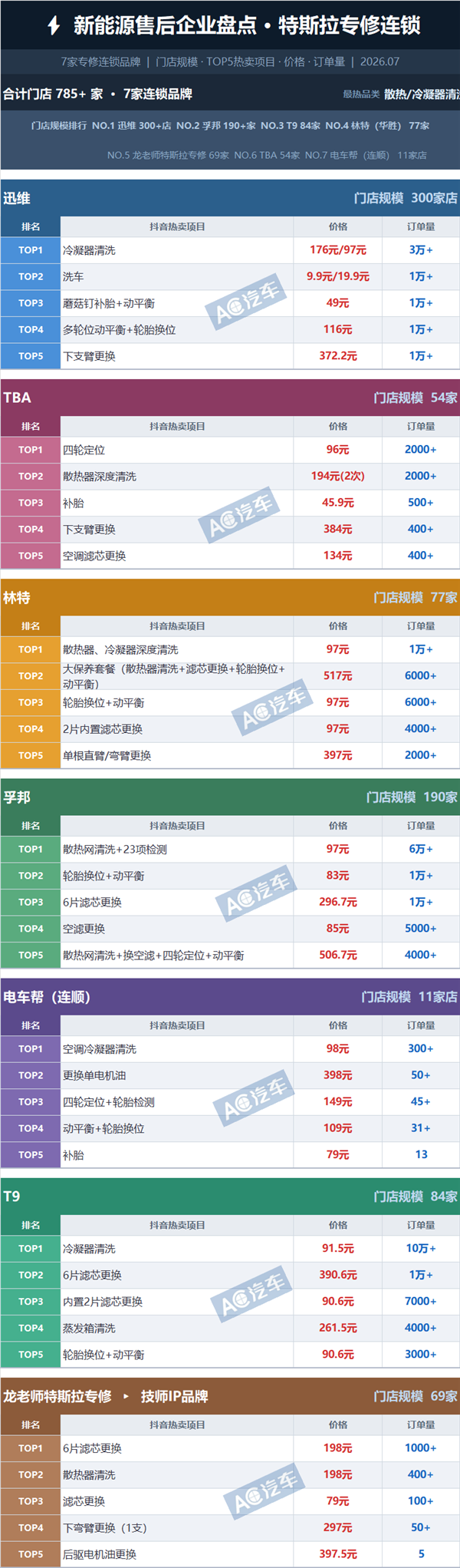
Task: Click the 蒸发箱清洗 item in T9
Action: [89, 1328]
